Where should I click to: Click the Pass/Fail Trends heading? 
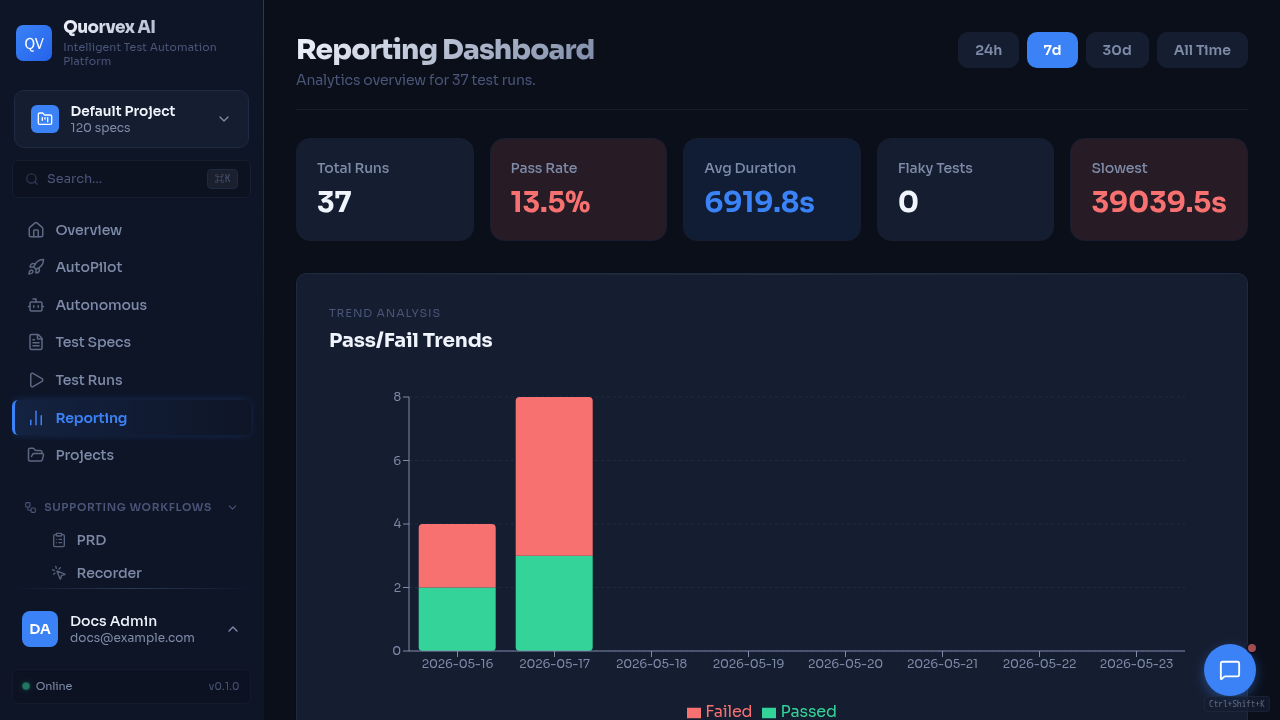click(x=411, y=340)
